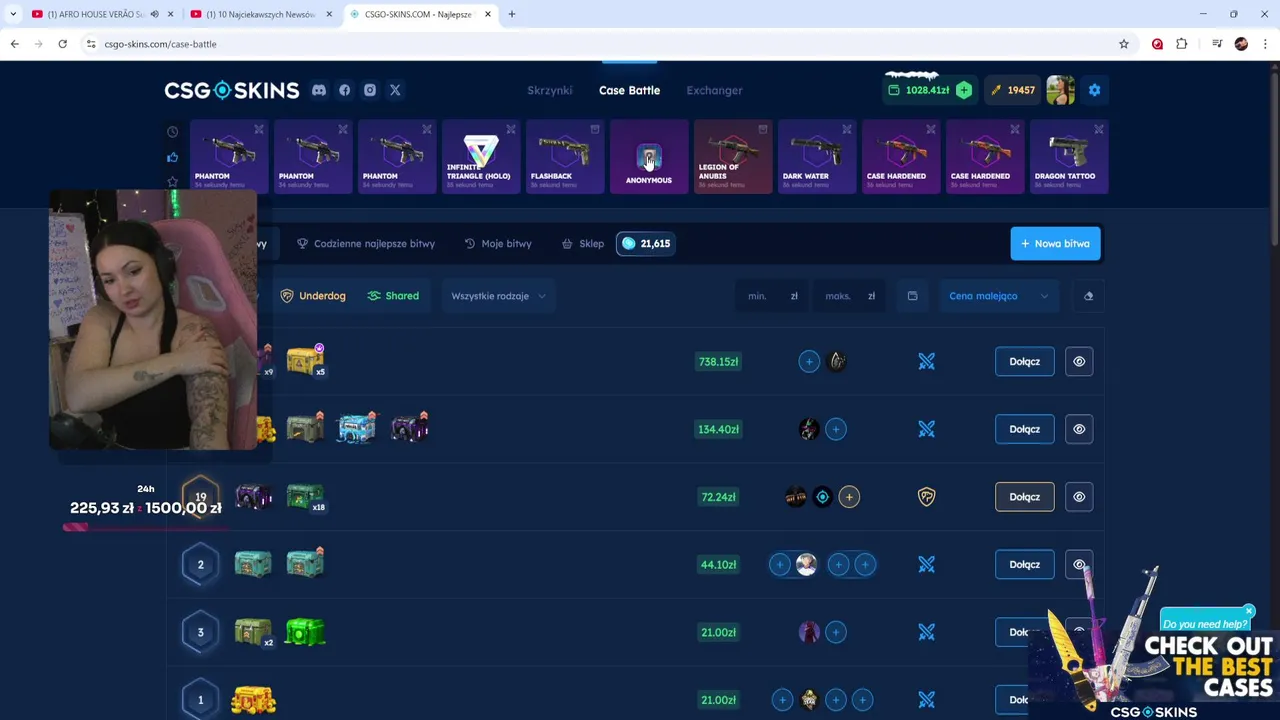Click the player avatar in 44.10zł battle
This screenshot has height=720, width=1280.
coord(806,565)
